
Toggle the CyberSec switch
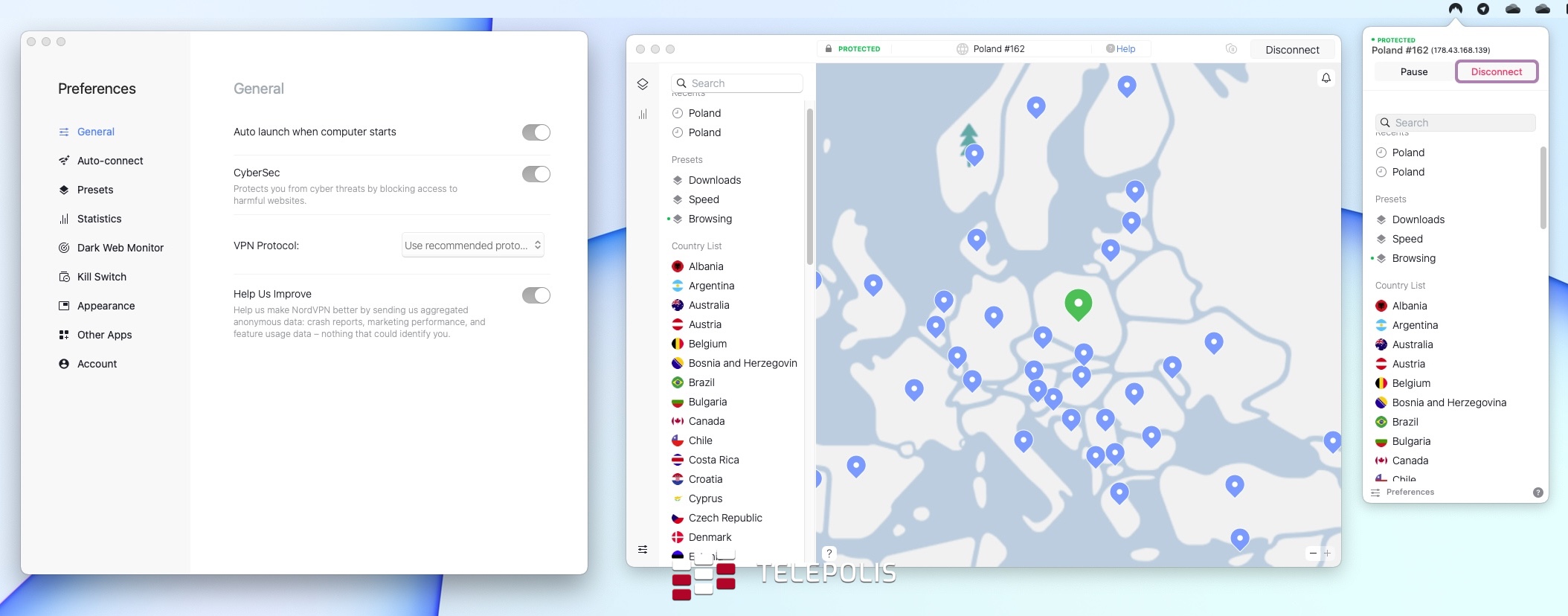click(536, 174)
